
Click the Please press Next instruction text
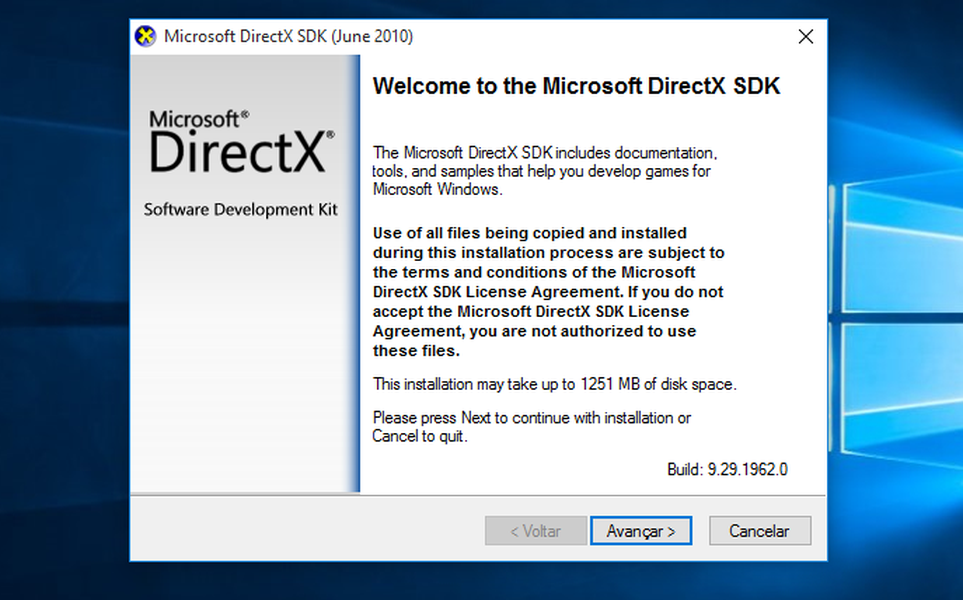[531, 427]
